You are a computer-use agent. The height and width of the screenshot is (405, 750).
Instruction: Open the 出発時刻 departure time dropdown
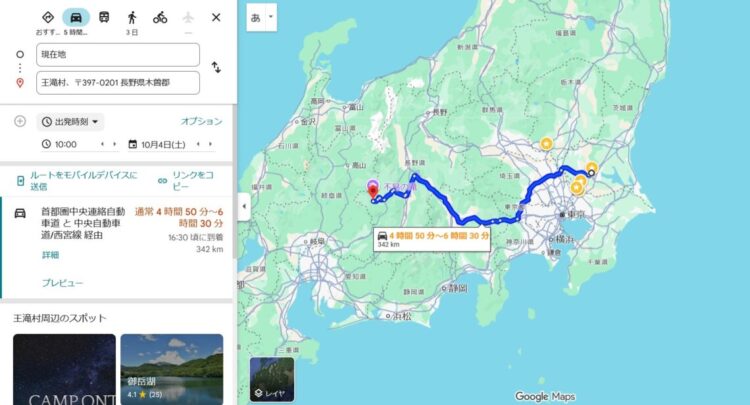[x=70, y=122]
